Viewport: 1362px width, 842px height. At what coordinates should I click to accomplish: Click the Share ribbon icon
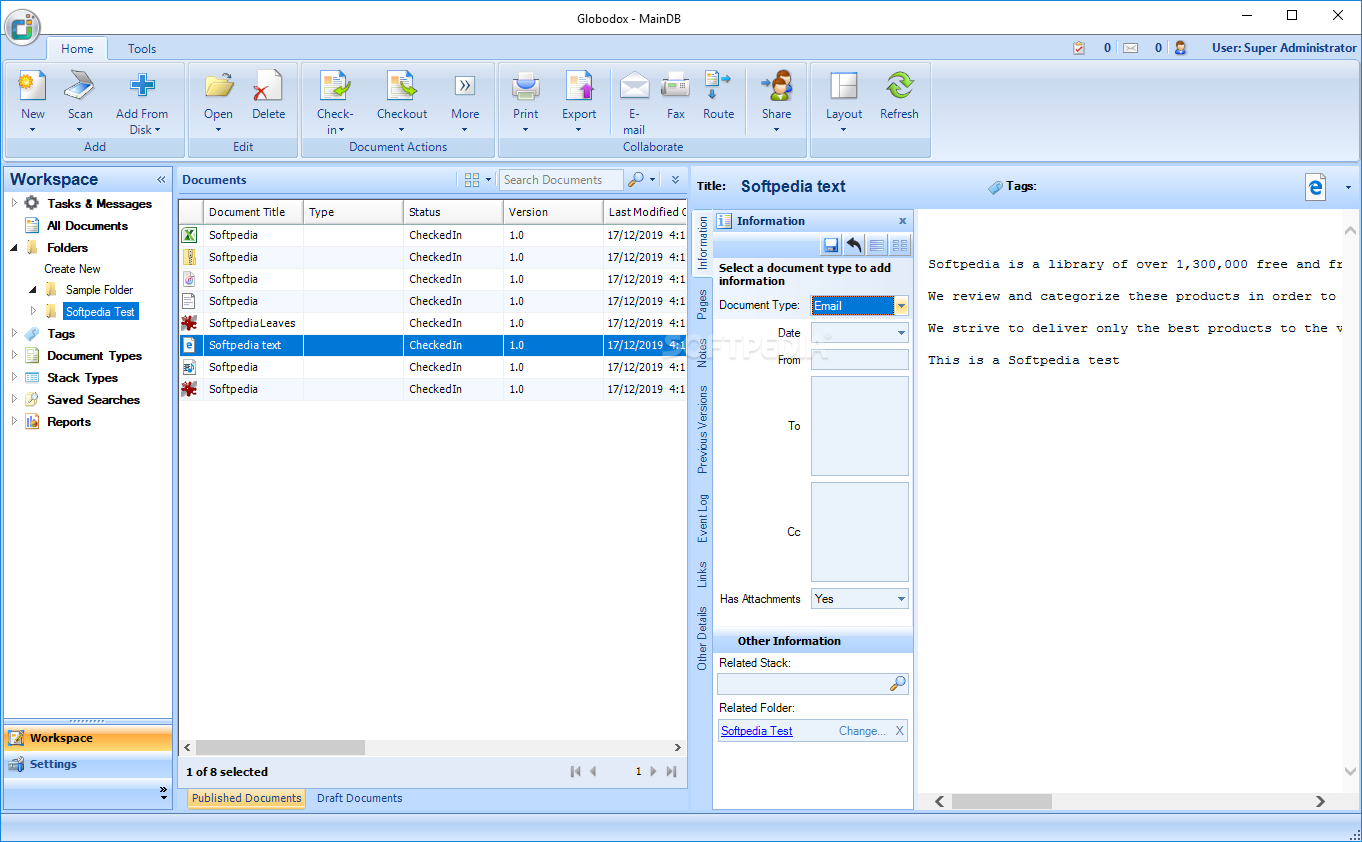pos(777,87)
